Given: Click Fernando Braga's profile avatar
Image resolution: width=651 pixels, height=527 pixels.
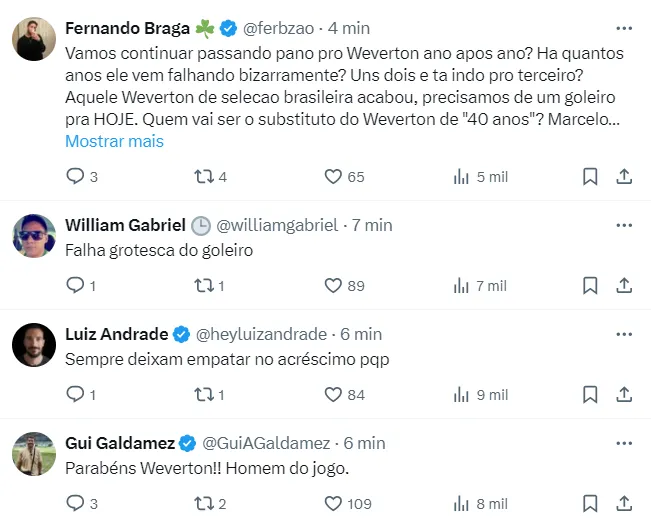Looking at the screenshot, I should 34,39.
